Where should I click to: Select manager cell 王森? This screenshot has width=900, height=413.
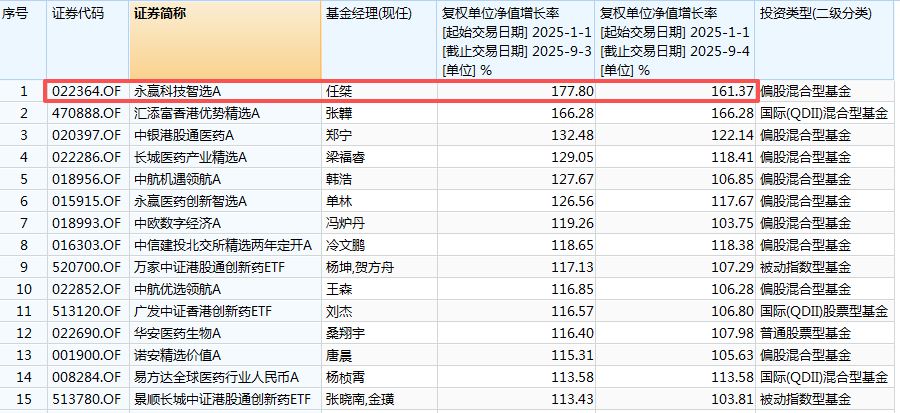coord(338,289)
